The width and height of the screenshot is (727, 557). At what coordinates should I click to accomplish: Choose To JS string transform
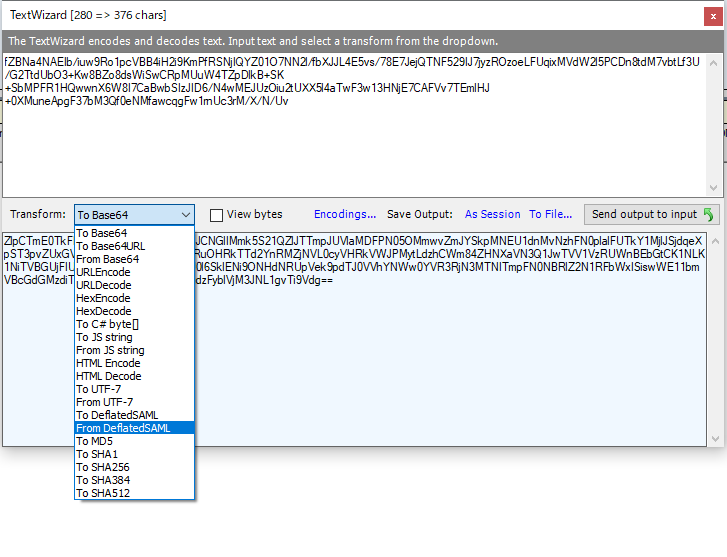coord(134,337)
